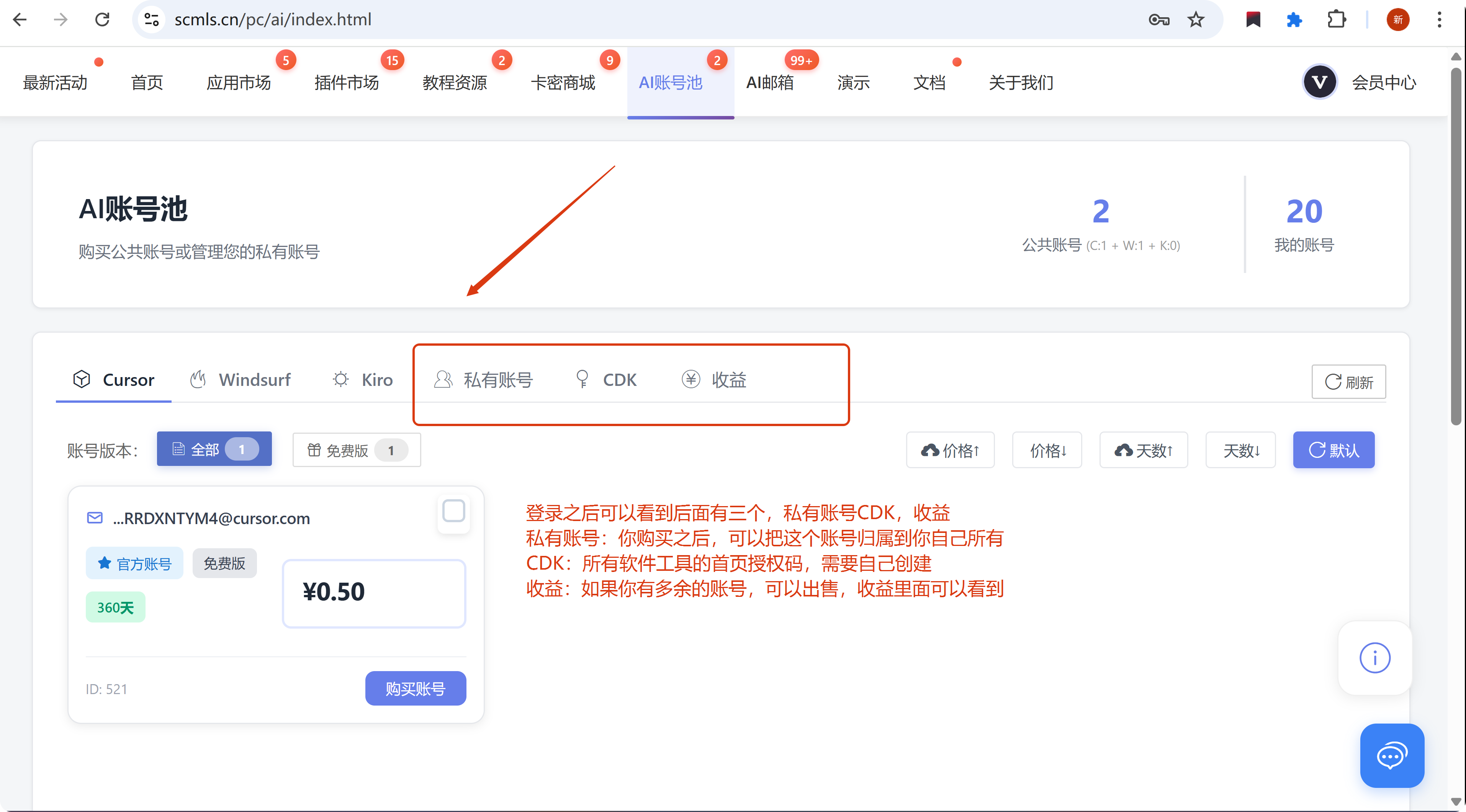The height and width of the screenshot is (812, 1466).
Task: Click the ¥0.50 price box
Action: 374,593
